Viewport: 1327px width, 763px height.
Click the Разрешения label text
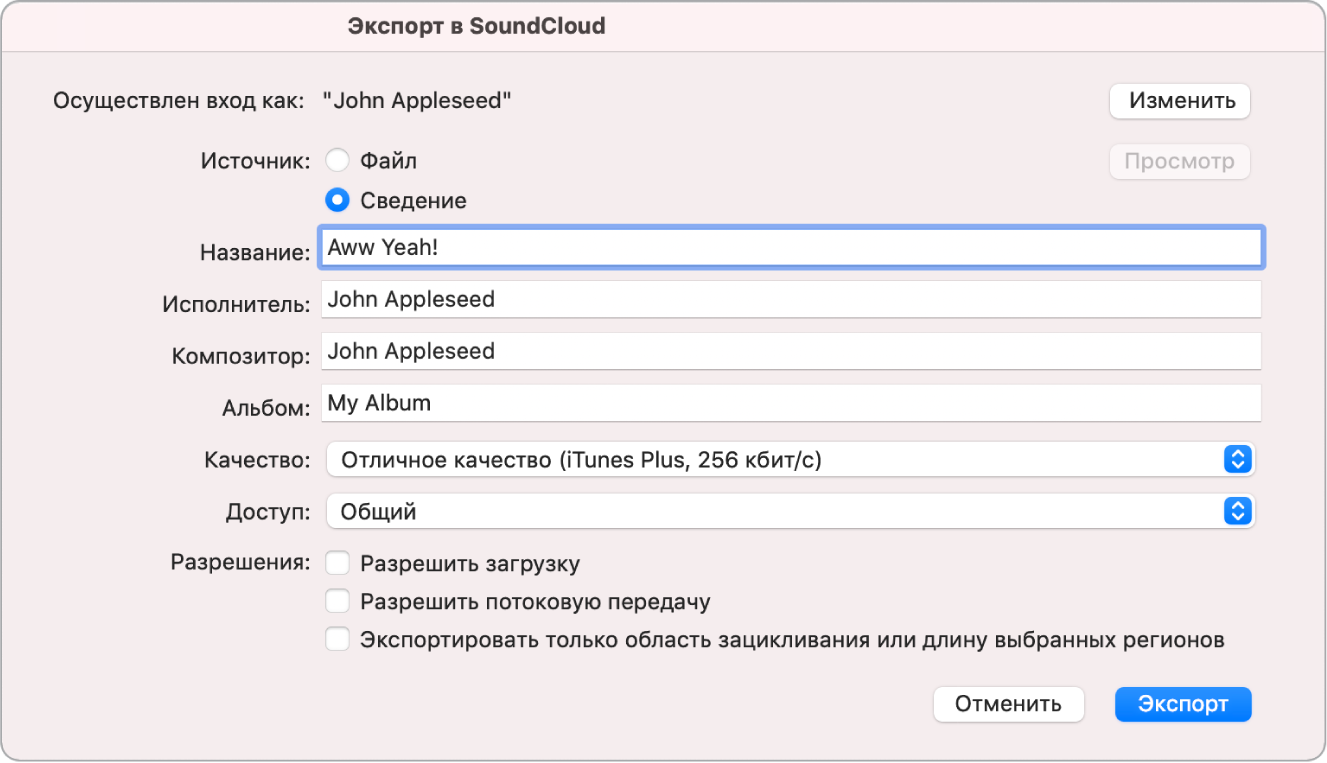point(240,562)
